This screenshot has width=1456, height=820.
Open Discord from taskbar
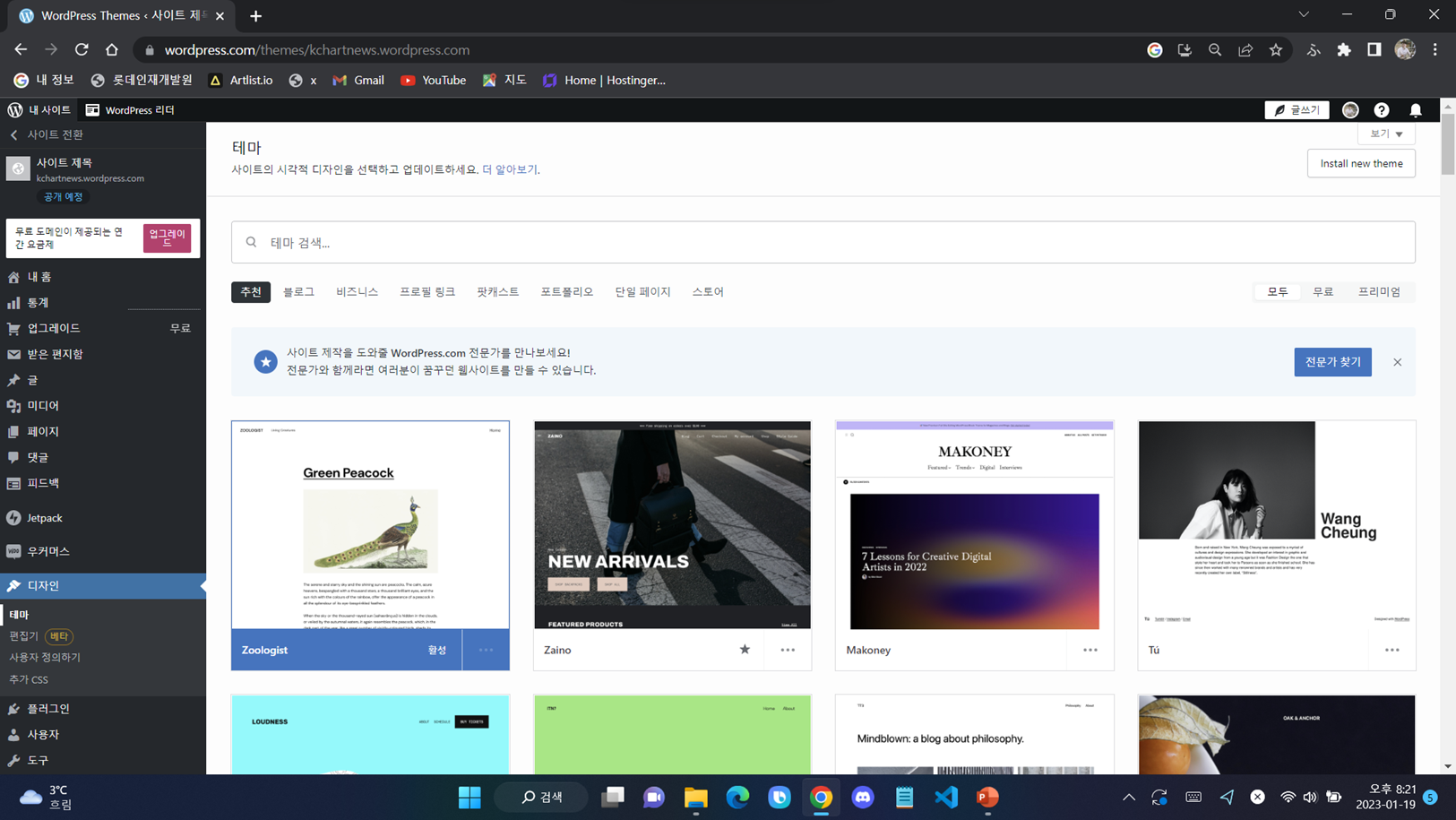click(x=863, y=797)
